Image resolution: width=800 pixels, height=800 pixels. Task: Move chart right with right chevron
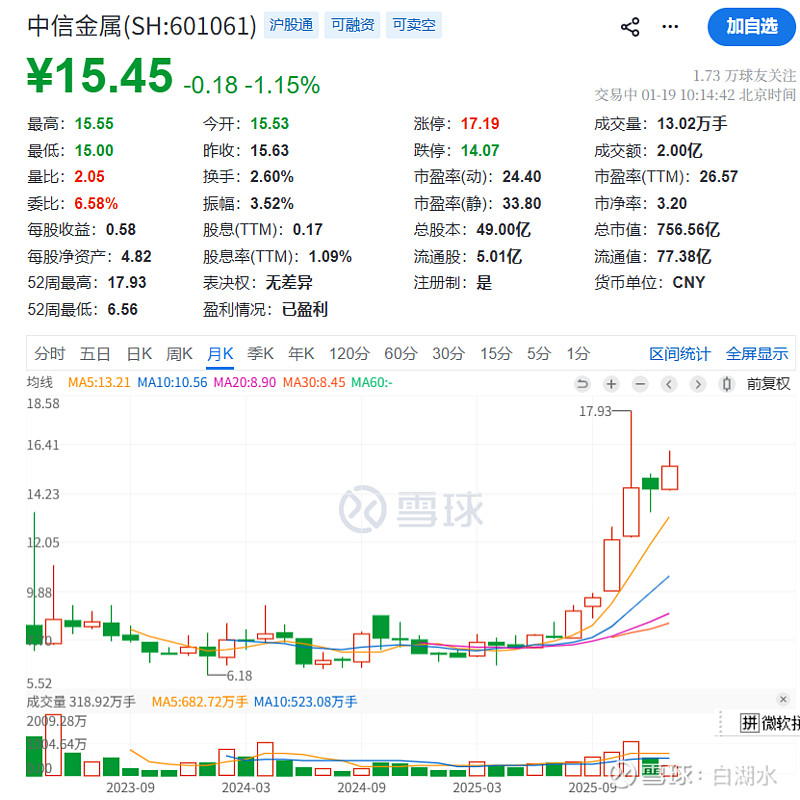(698, 383)
